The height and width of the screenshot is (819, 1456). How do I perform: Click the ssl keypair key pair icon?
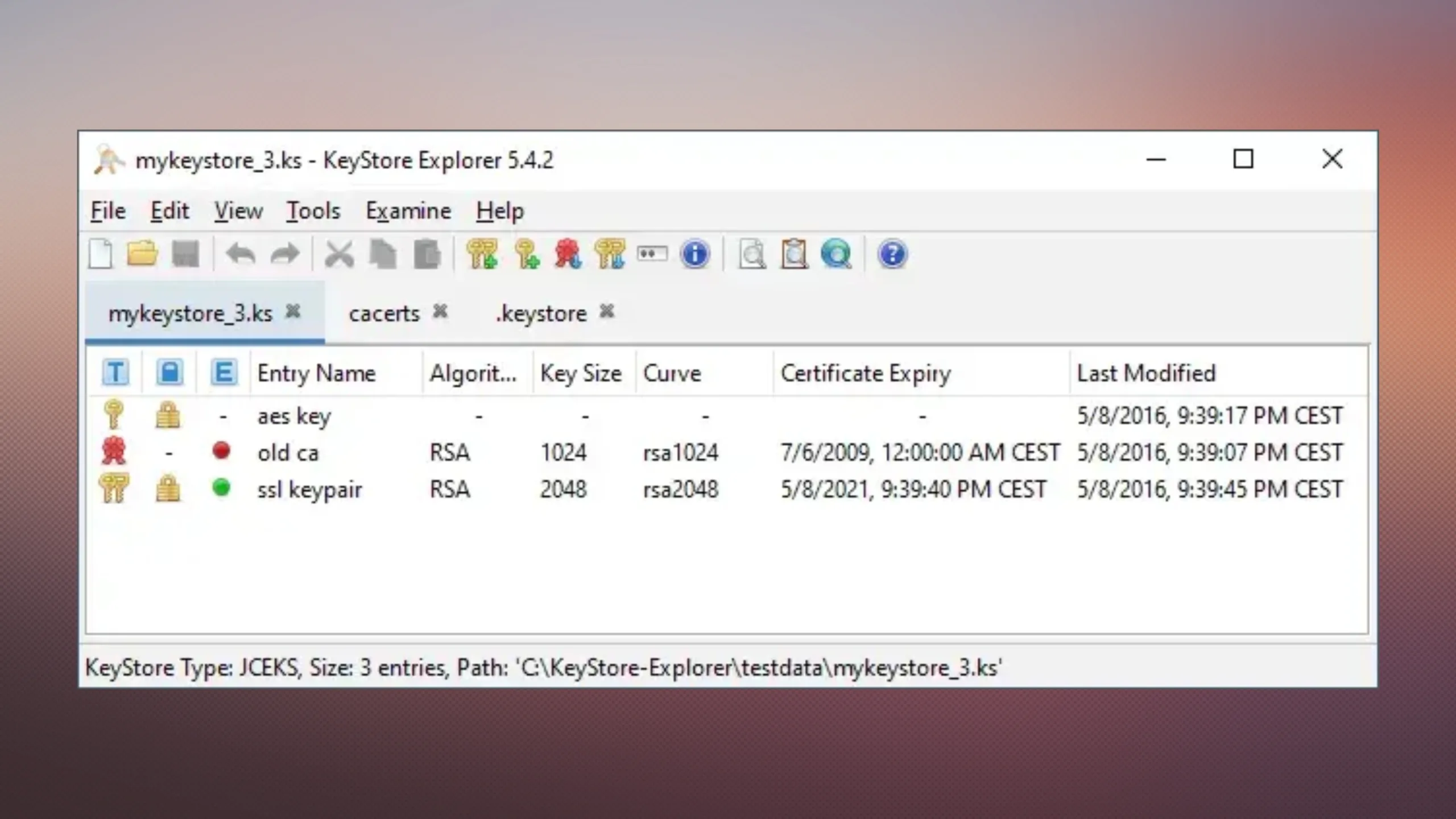coord(114,488)
